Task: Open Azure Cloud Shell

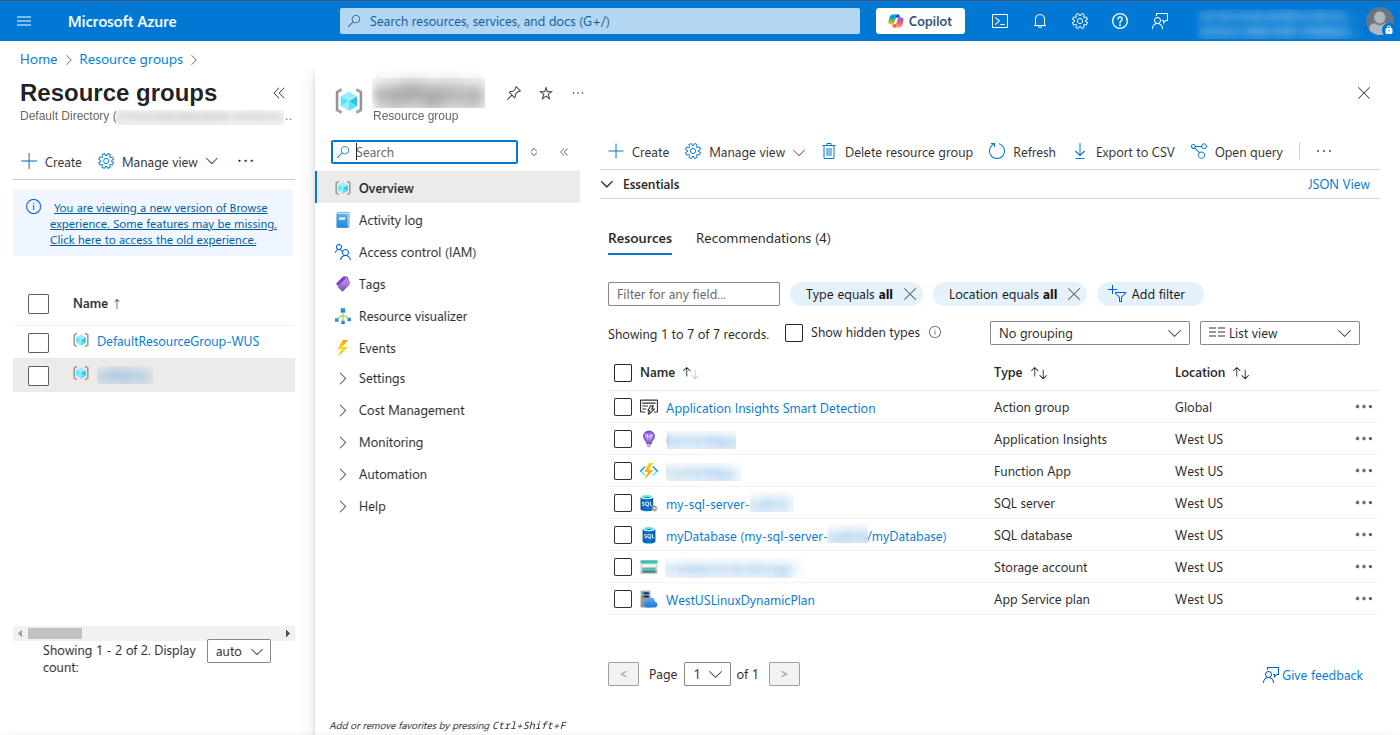Action: pyautogui.click(x=999, y=21)
